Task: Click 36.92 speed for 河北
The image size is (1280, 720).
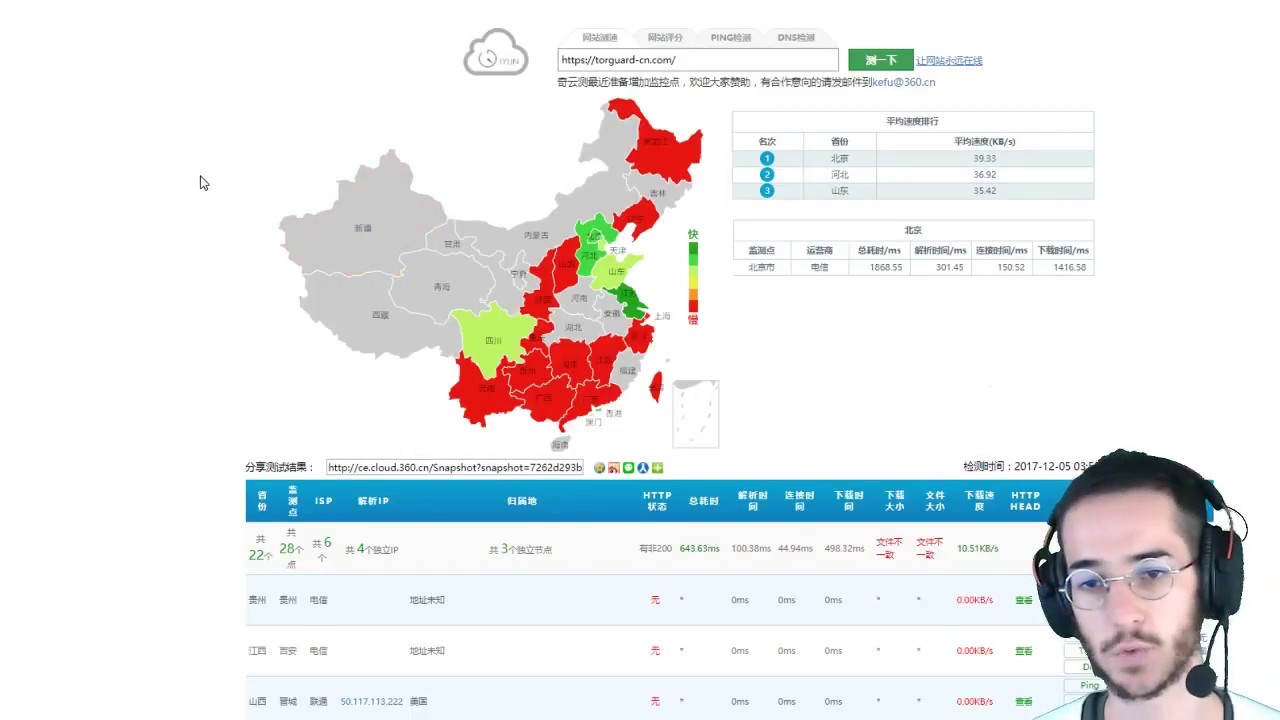Action: click(985, 174)
